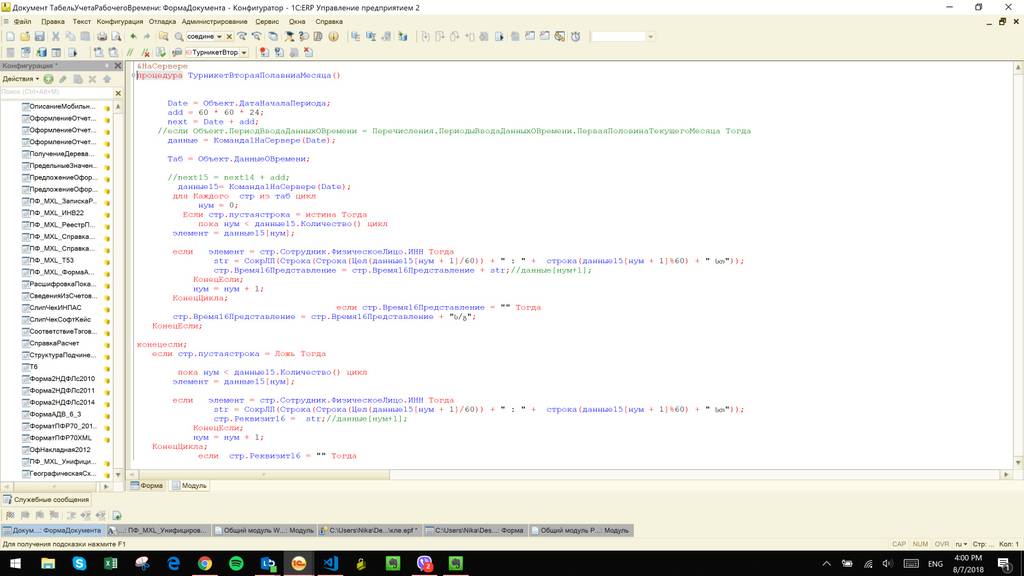Open the Правка menu
The width and height of the screenshot is (1024, 576).
pyautogui.click(x=53, y=22)
